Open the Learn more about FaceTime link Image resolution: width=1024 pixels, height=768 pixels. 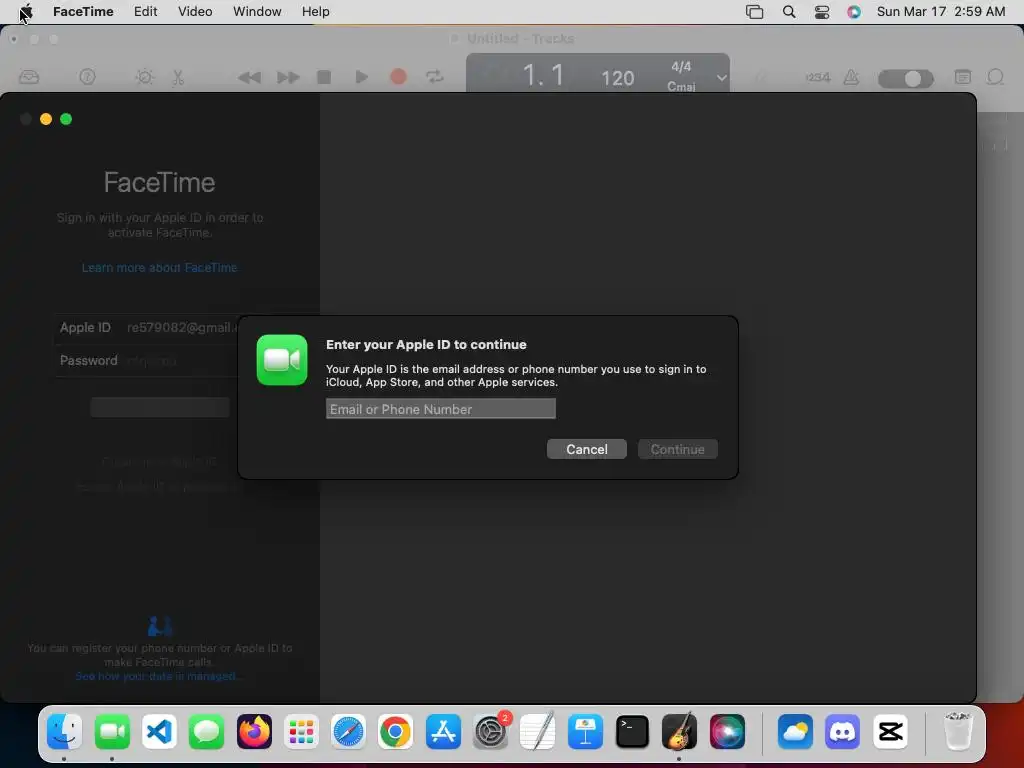[159, 268]
